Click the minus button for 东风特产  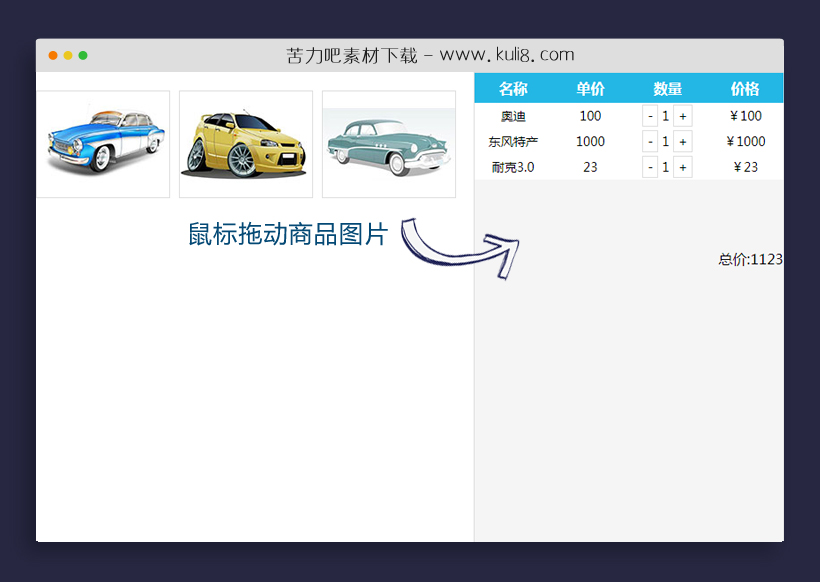(650, 141)
